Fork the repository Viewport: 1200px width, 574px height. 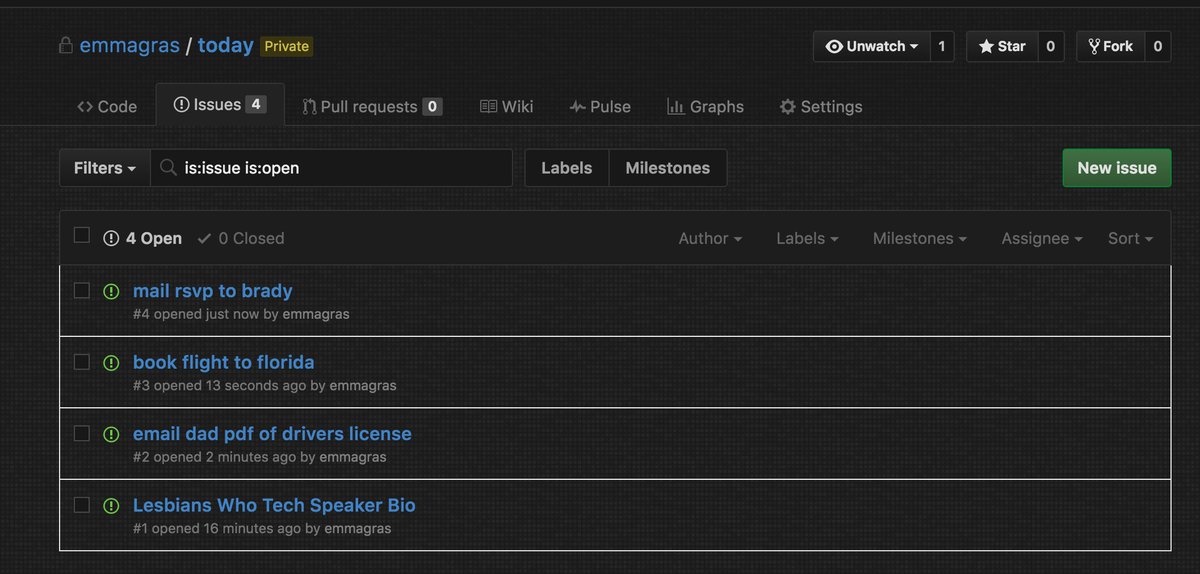tap(1110, 46)
